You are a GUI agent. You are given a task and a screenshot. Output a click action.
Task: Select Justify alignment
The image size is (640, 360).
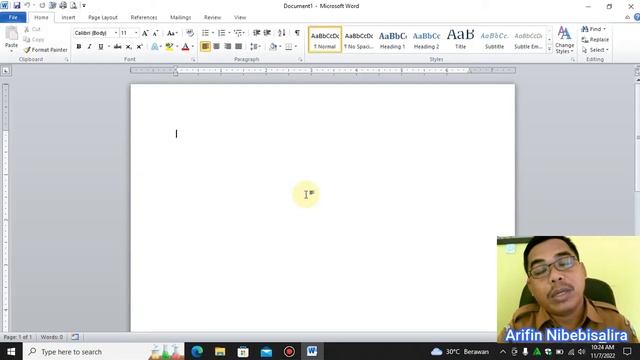point(239,47)
